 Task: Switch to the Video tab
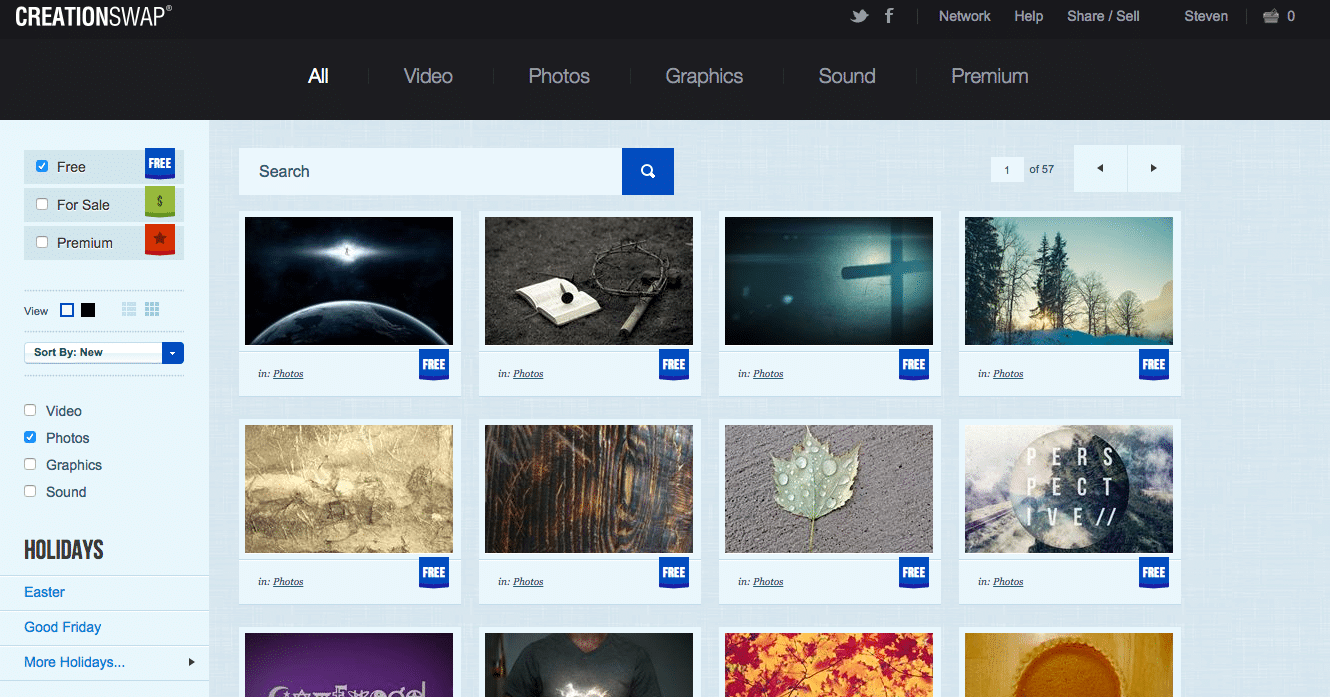pyautogui.click(x=428, y=76)
